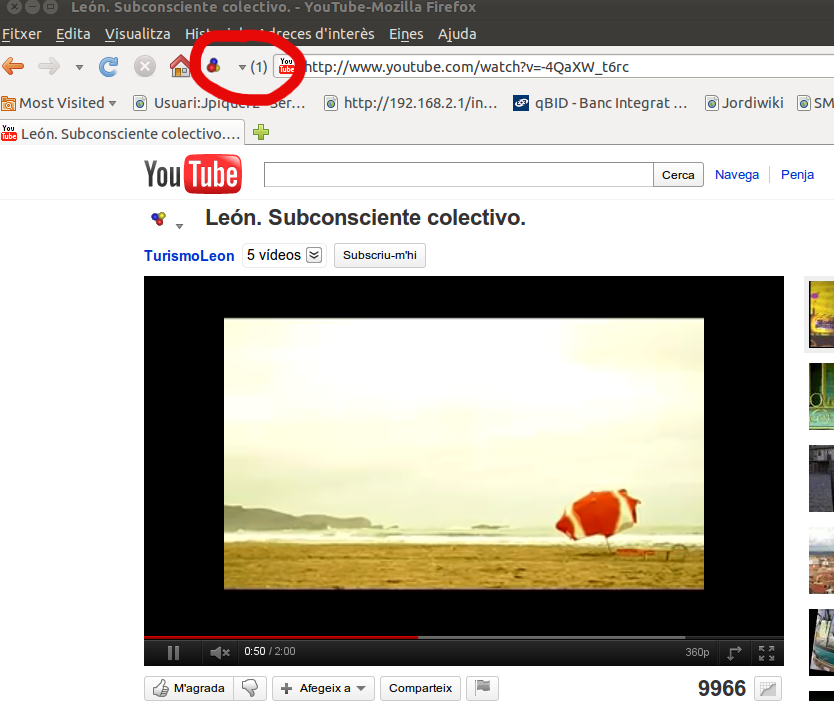
Task: Click the Subscriu-m'hi button
Action: click(x=379, y=255)
